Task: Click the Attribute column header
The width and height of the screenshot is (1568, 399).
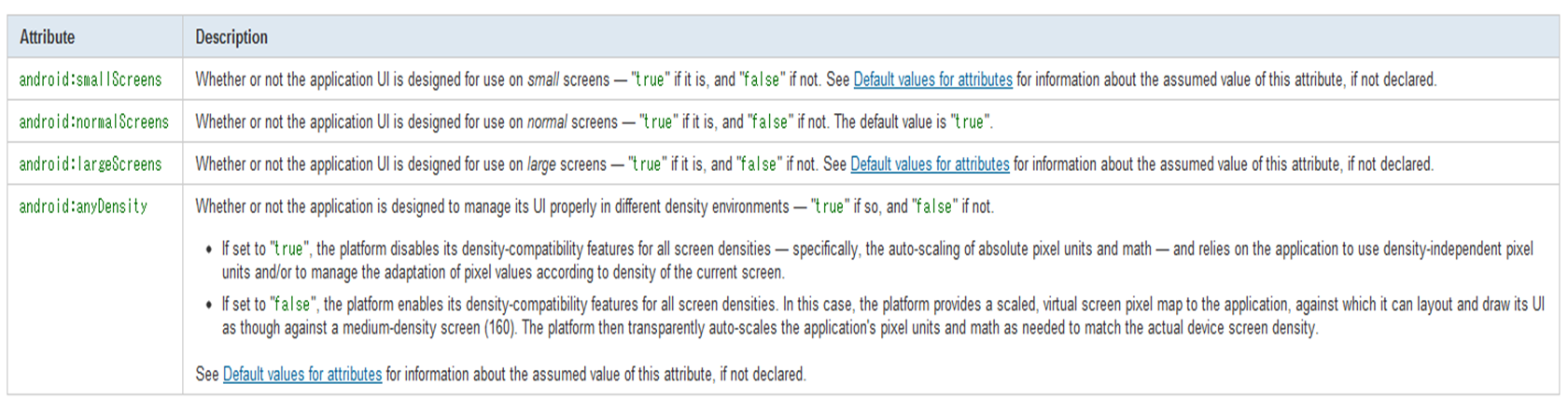Action: tap(48, 37)
